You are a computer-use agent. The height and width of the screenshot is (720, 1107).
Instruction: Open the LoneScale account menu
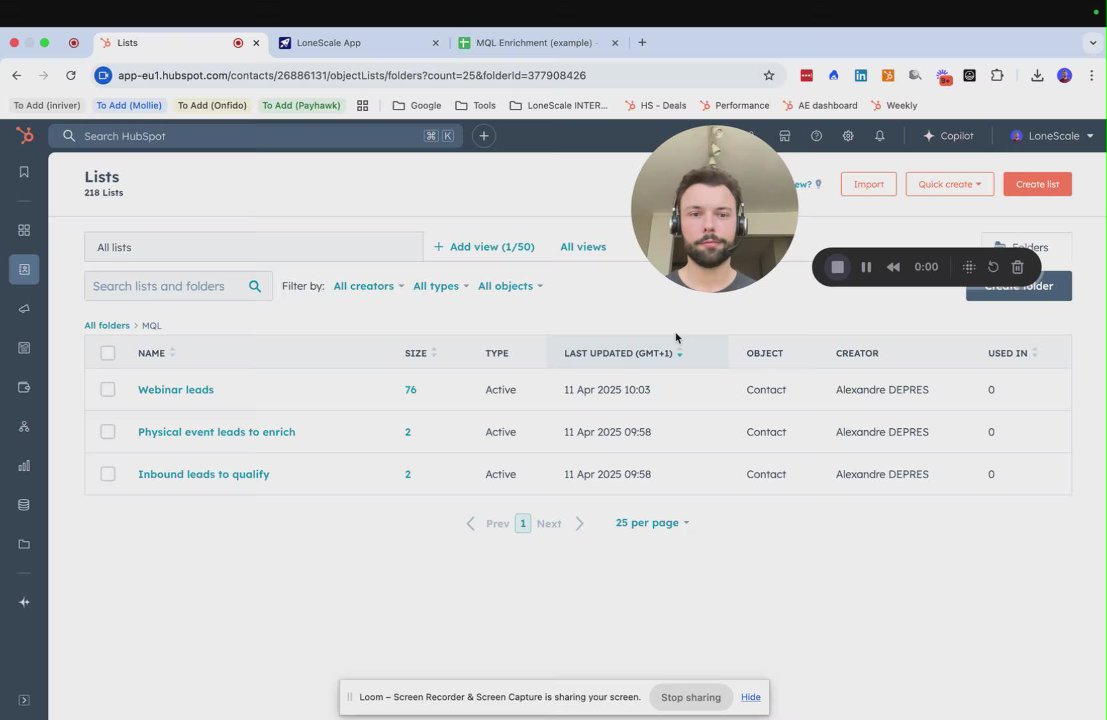pos(1052,136)
